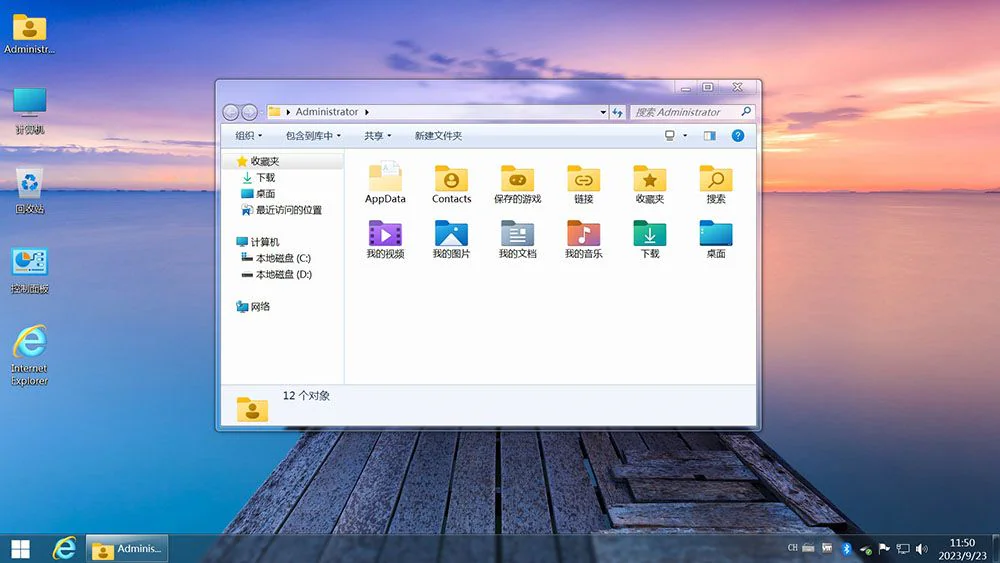The width and height of the screenshot is (1000, 563).
Task: Open the 组织 menu
Action: [x=248, y=136]
